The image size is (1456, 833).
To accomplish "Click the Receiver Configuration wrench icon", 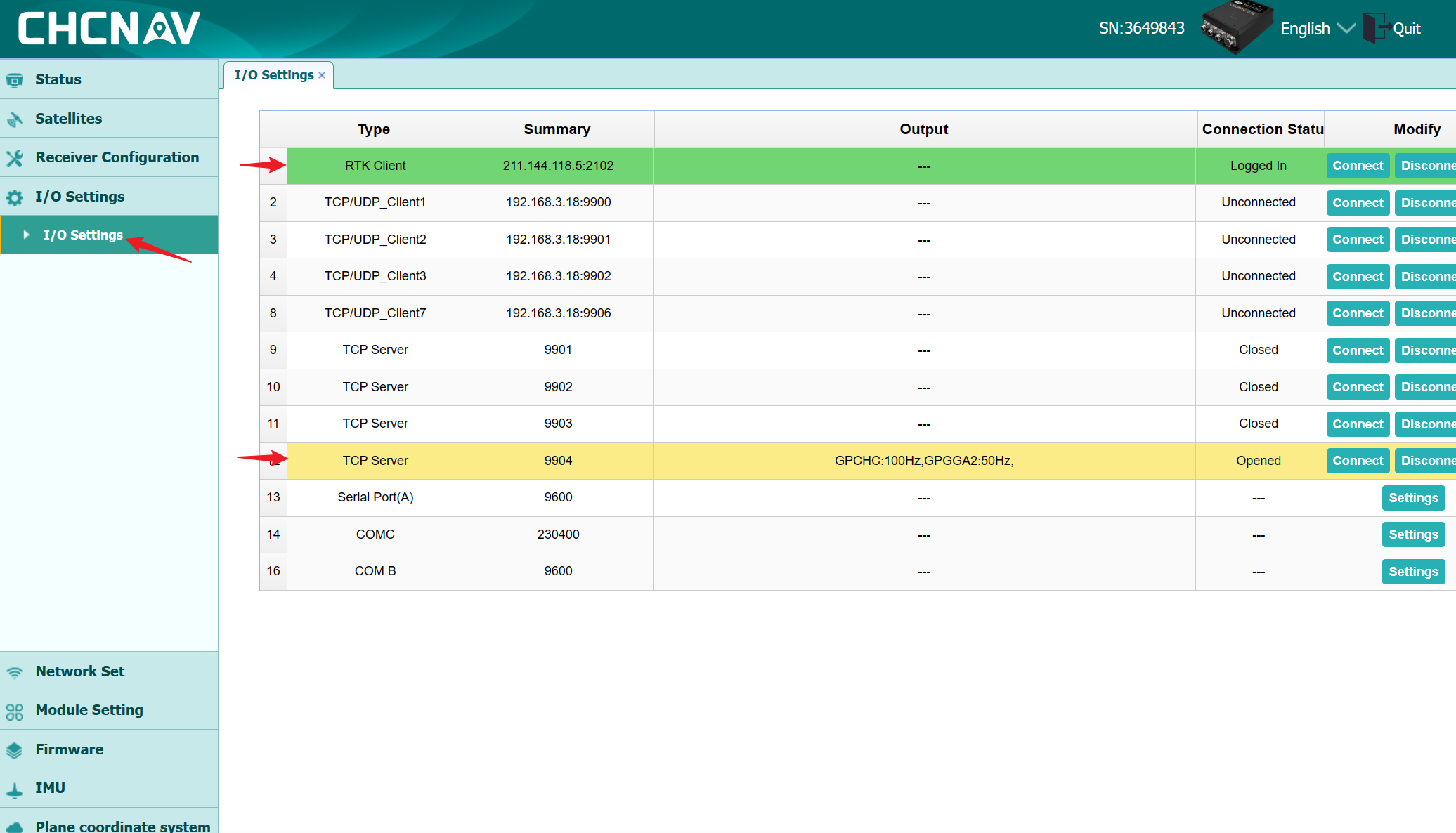I will point(15,158).
